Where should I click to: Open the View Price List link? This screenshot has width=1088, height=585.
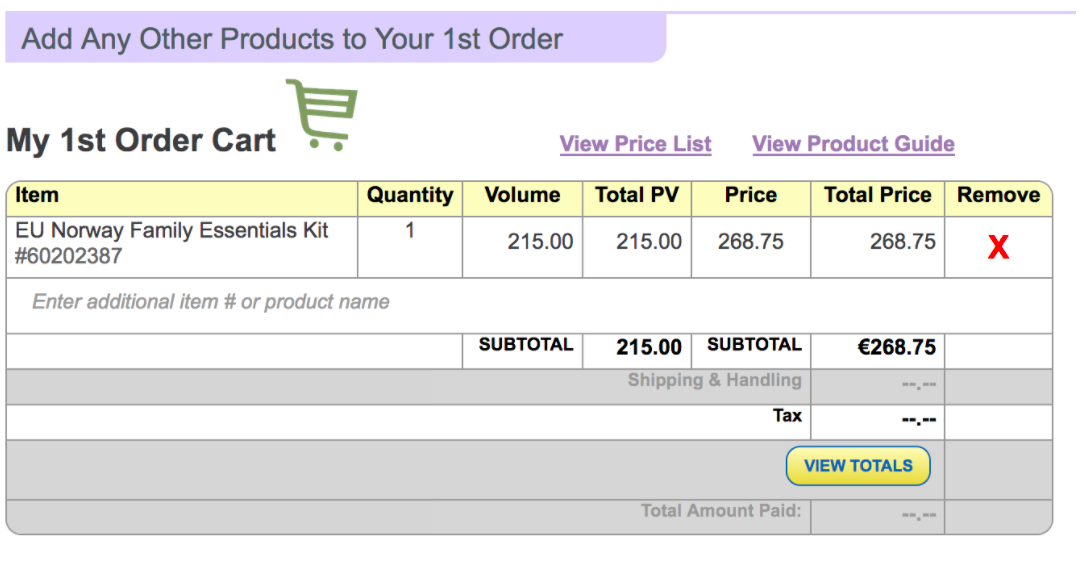pos(635,144)
